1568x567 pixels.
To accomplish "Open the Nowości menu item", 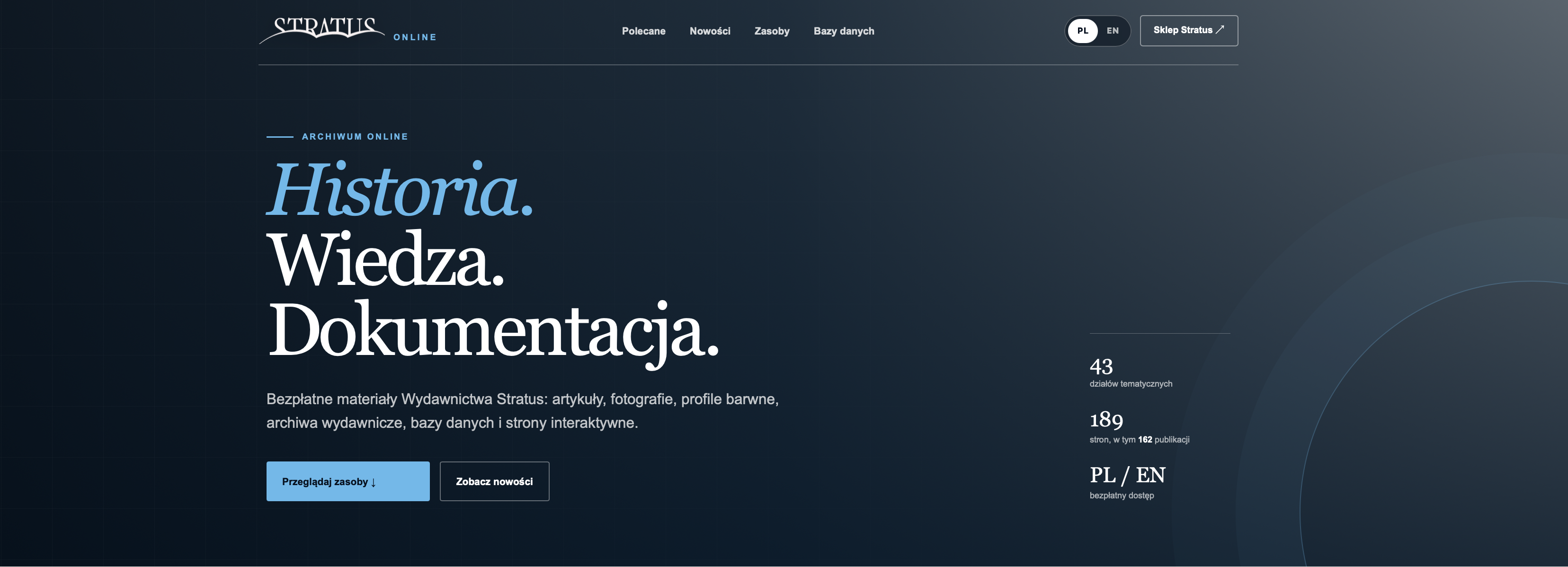I will 710,31.
